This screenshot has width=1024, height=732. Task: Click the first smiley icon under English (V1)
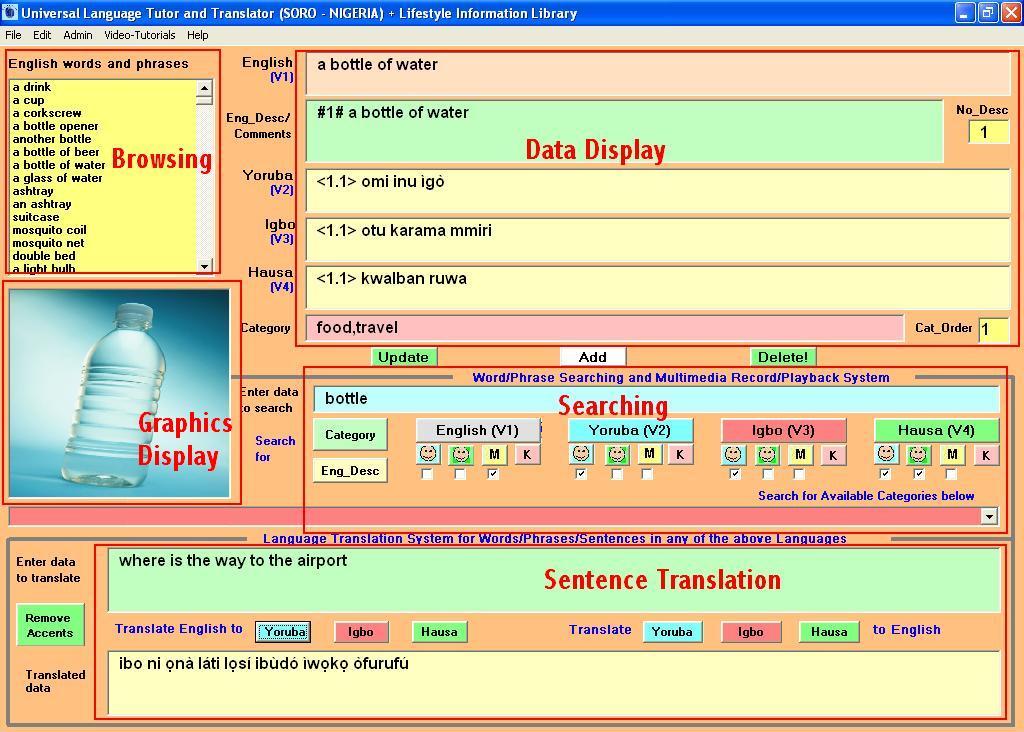[x=428, y=455]
